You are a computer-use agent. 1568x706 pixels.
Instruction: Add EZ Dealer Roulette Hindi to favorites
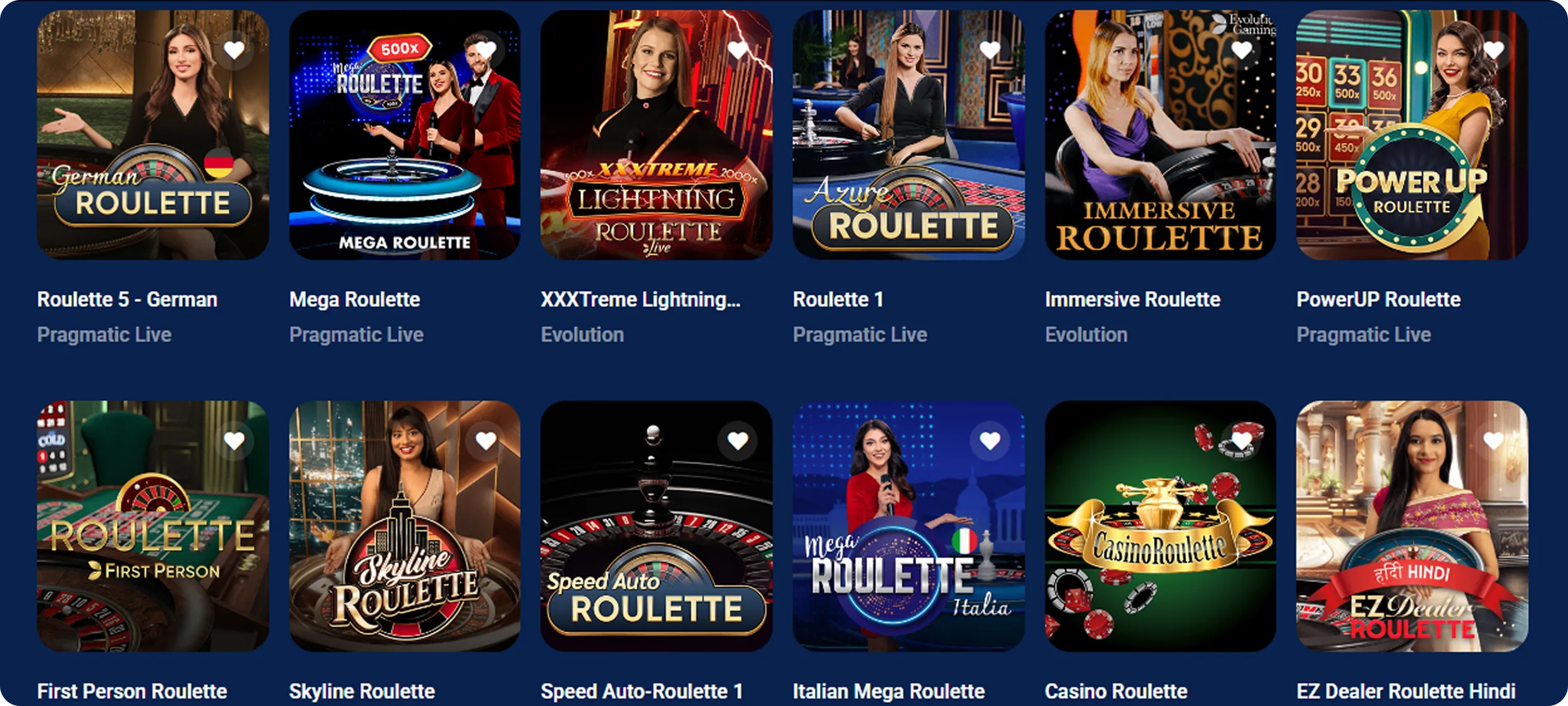click(x=1493, y=441)
